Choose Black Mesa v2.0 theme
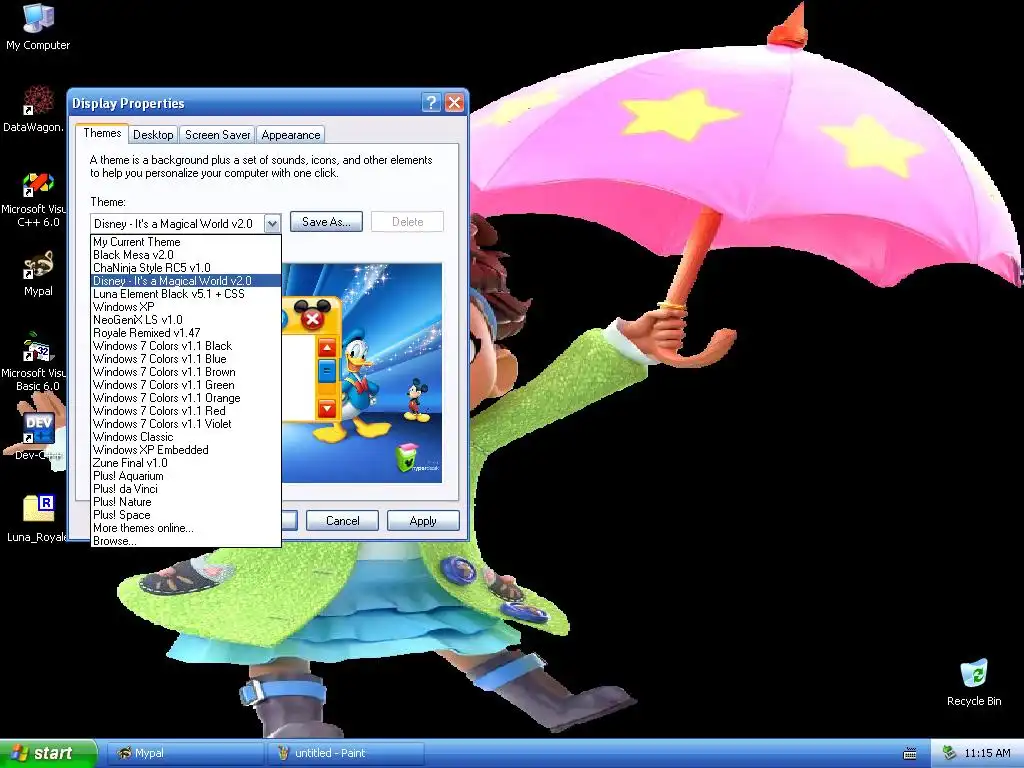Image resolution: width=1024 pixels, height=768 pixels. [x=185, y=255]
